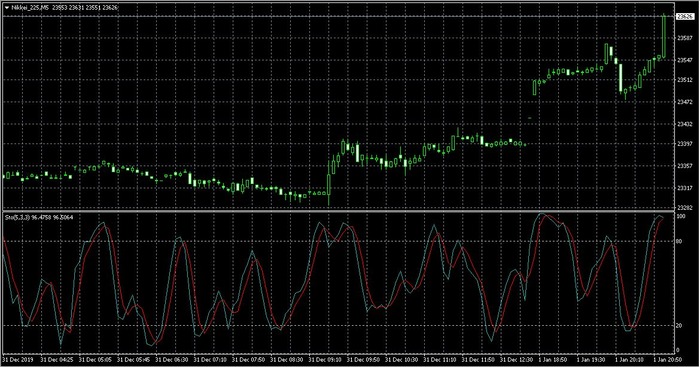This screenshot has width=700, height=367.
Task: Select time label 31 Dec 2019
Action: [x=18, y=359]
